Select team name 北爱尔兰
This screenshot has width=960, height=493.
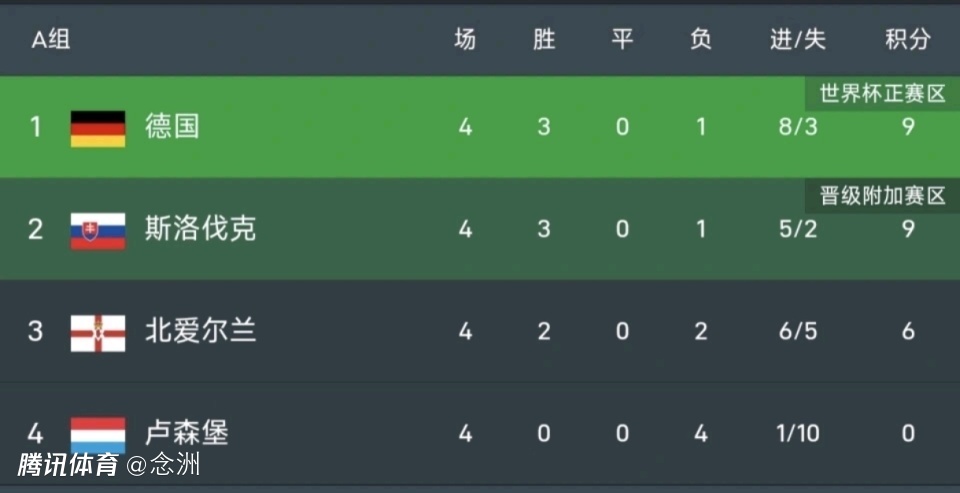pyautogui.click(x=200, y=331)
